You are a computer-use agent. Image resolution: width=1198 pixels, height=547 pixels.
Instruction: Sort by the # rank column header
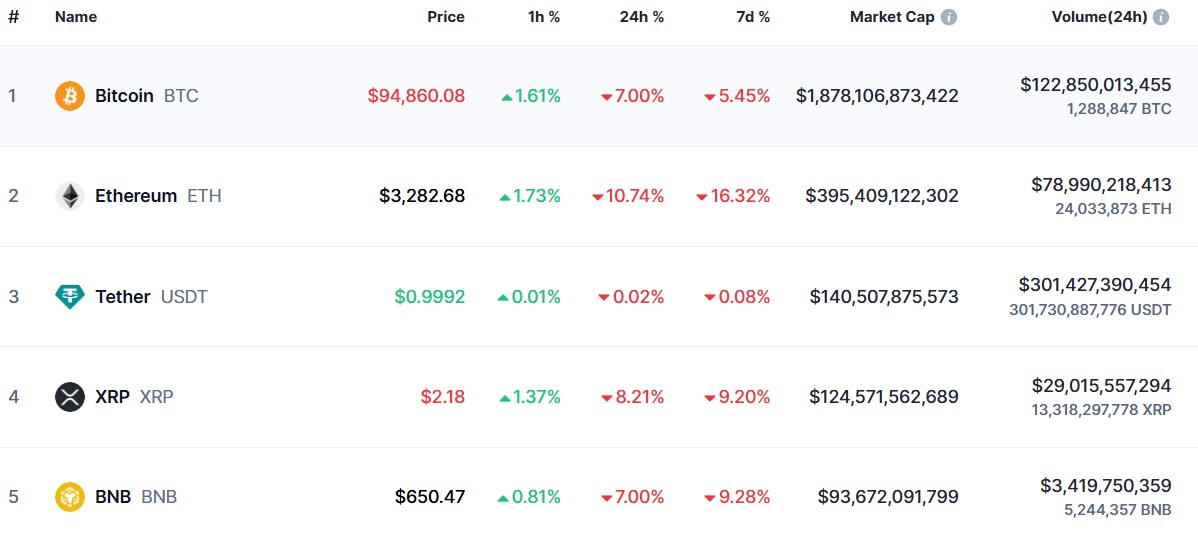(13, 17)
